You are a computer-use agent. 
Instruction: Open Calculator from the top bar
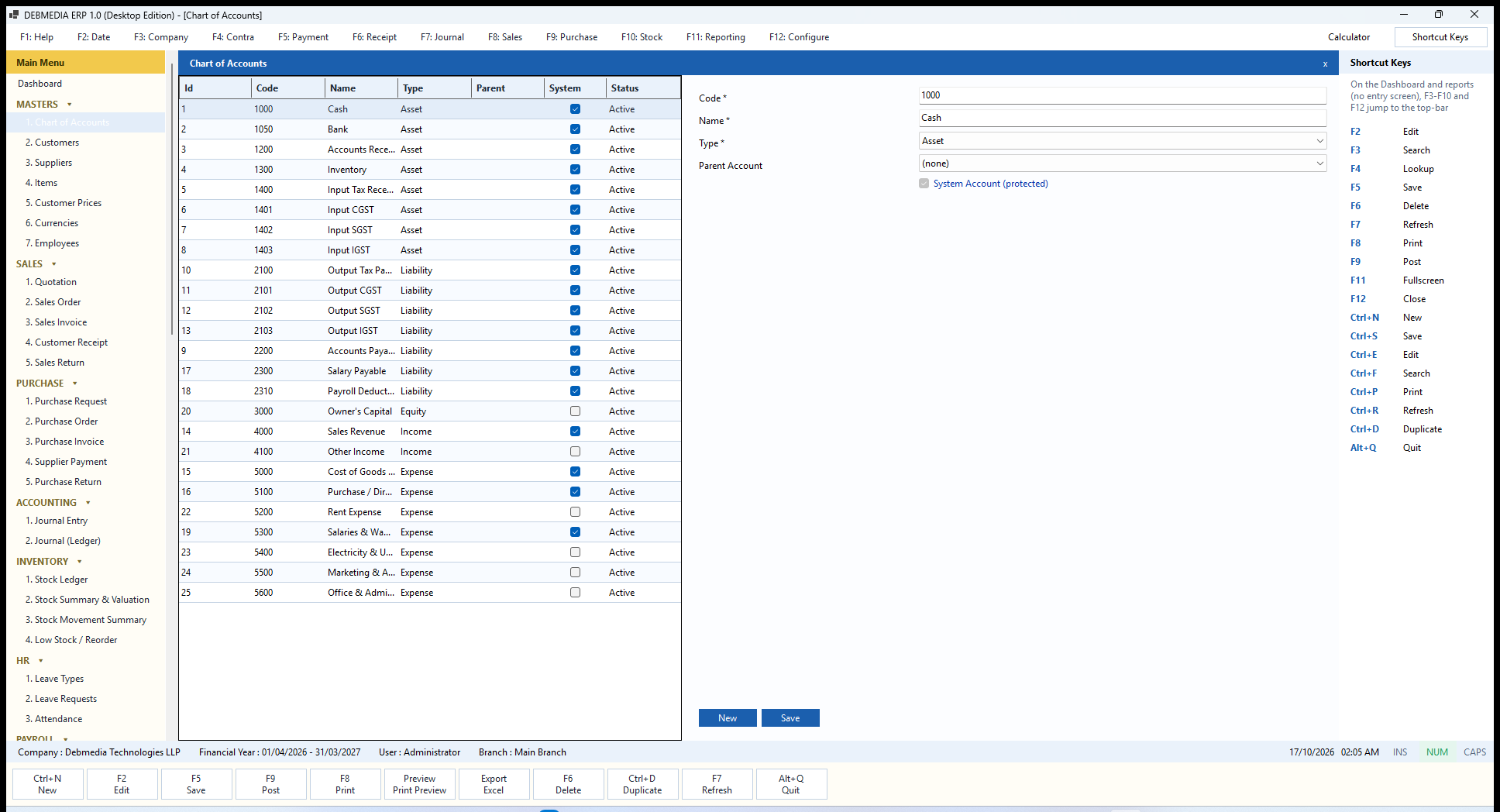(x=1349, y=37)
